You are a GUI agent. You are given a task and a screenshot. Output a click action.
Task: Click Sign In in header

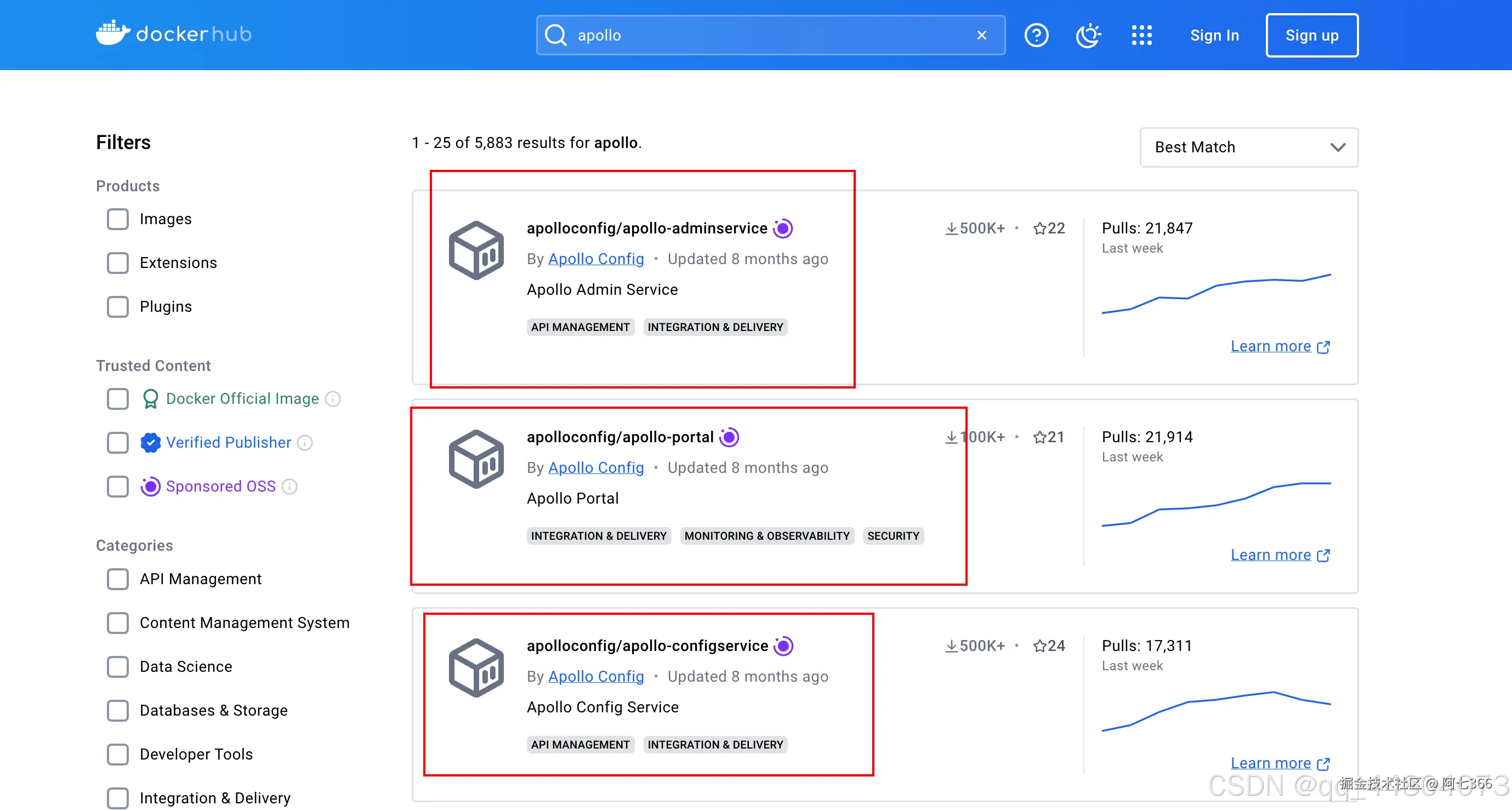[1214, 35]
